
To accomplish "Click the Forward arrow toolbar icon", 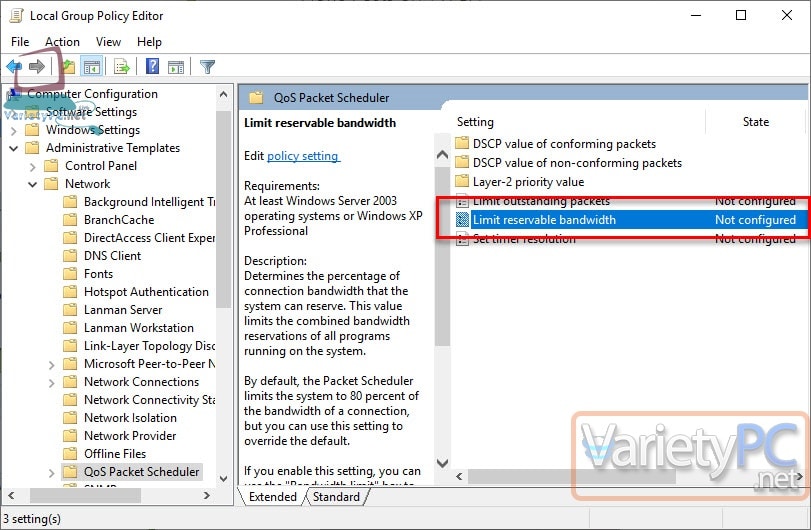I will pyautogui.click(x=37, y=67).
